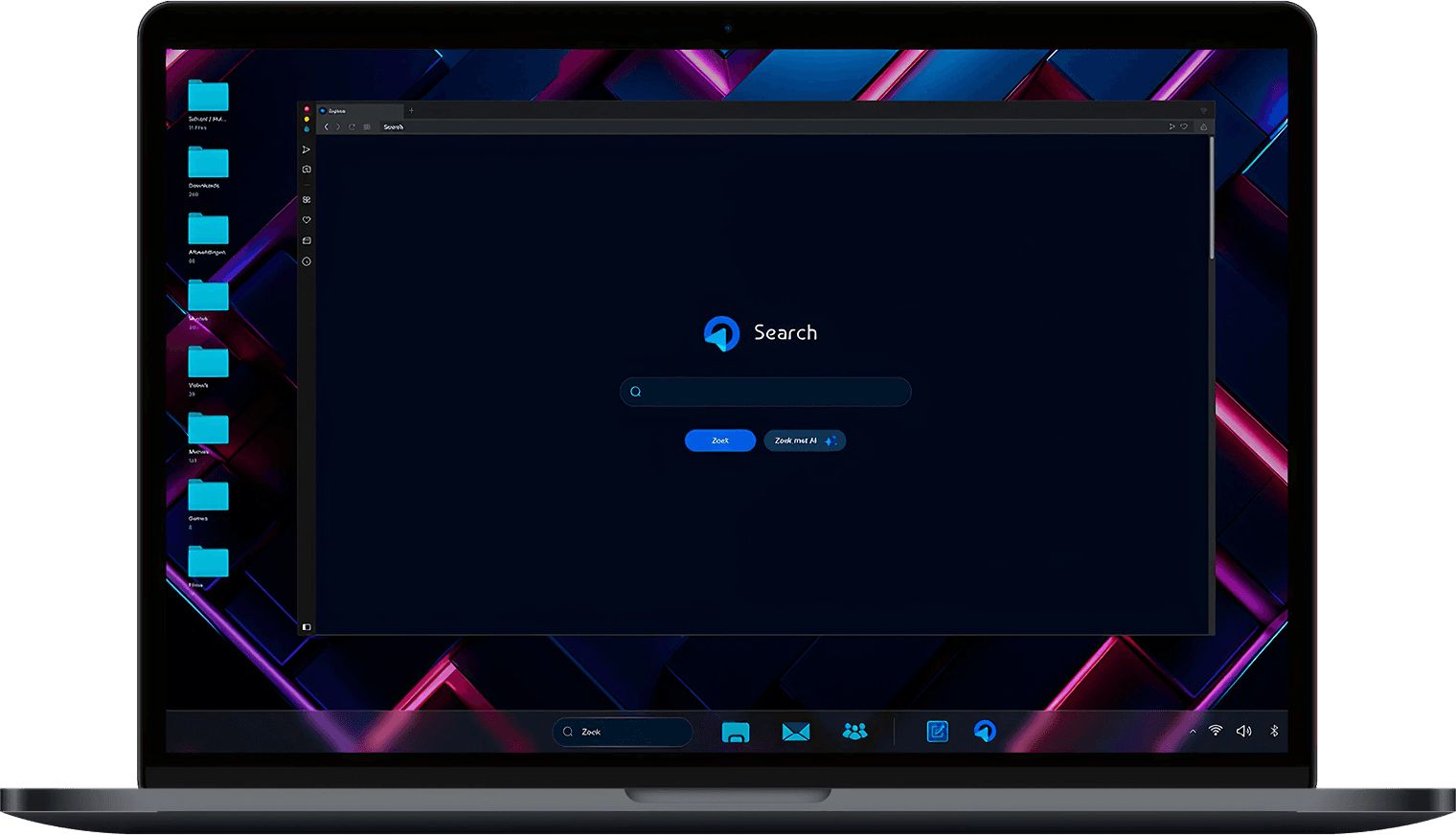Open the mail envelope icon in taskbar
1456x835 pixels.
click(x=796, y=733)
